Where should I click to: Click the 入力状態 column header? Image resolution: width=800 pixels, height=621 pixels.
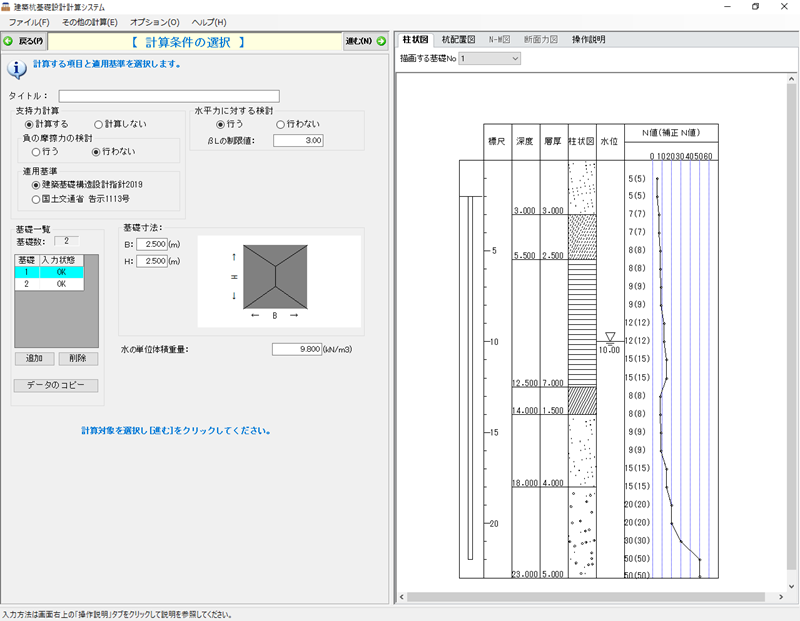[61, 260]
